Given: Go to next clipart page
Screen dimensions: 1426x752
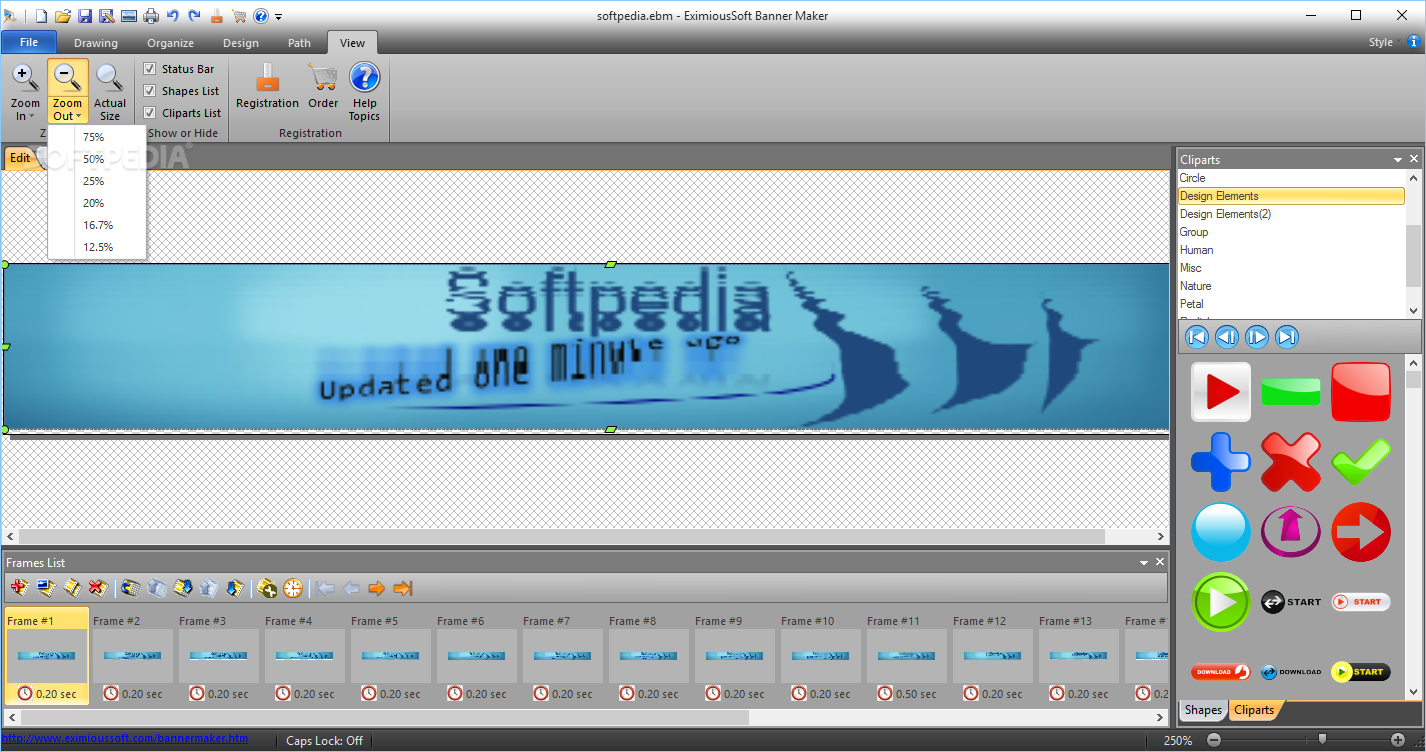Looking at the screenshot, I should click(1257, 337).
